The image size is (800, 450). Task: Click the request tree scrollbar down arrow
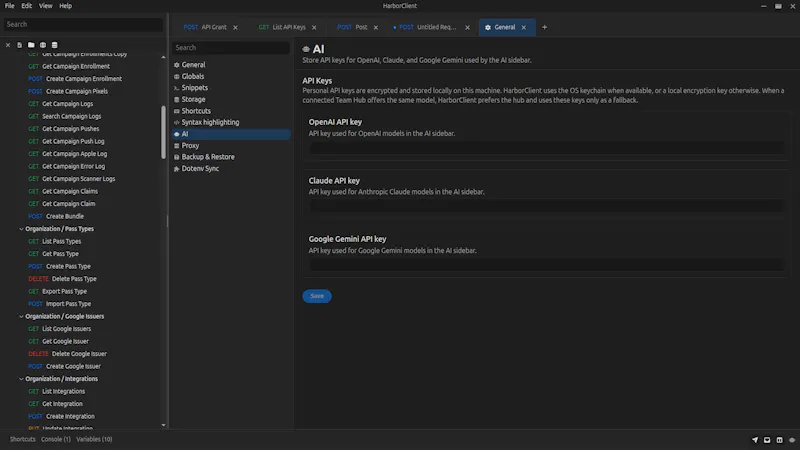(163, 425)
